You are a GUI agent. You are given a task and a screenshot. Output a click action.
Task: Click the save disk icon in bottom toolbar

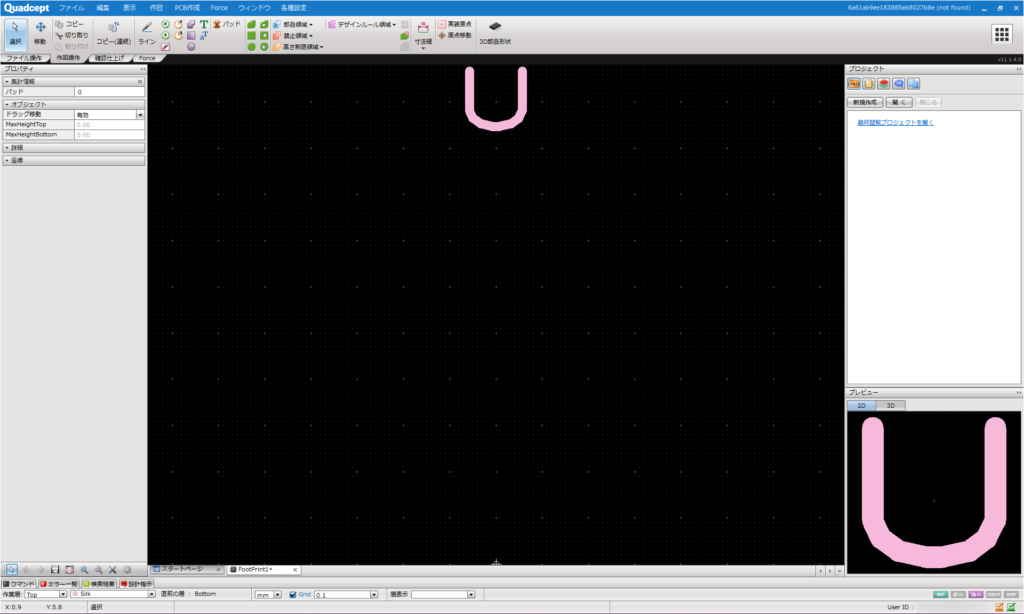55,570
